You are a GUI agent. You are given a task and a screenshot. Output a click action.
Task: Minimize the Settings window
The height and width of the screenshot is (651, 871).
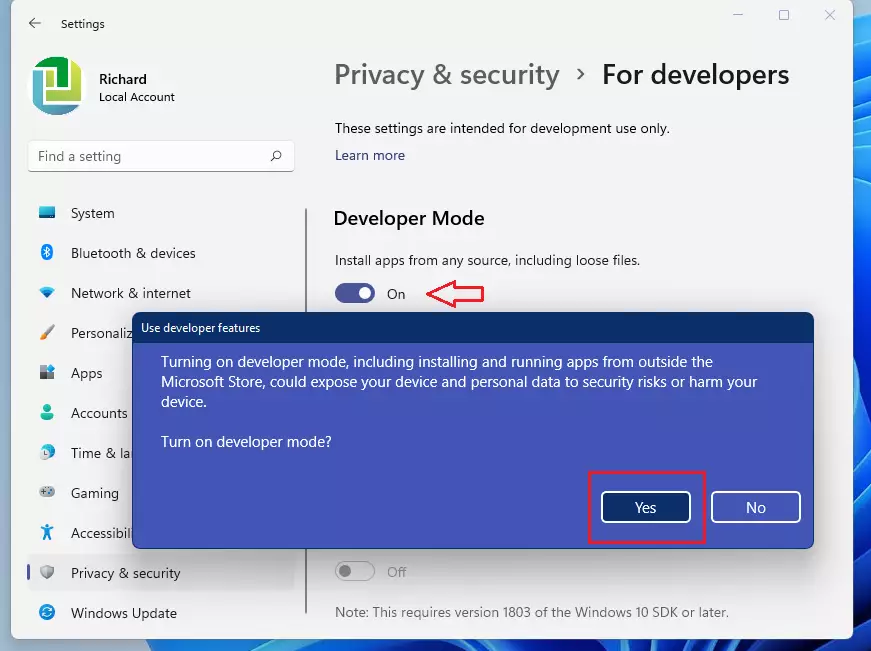(738, 15)
